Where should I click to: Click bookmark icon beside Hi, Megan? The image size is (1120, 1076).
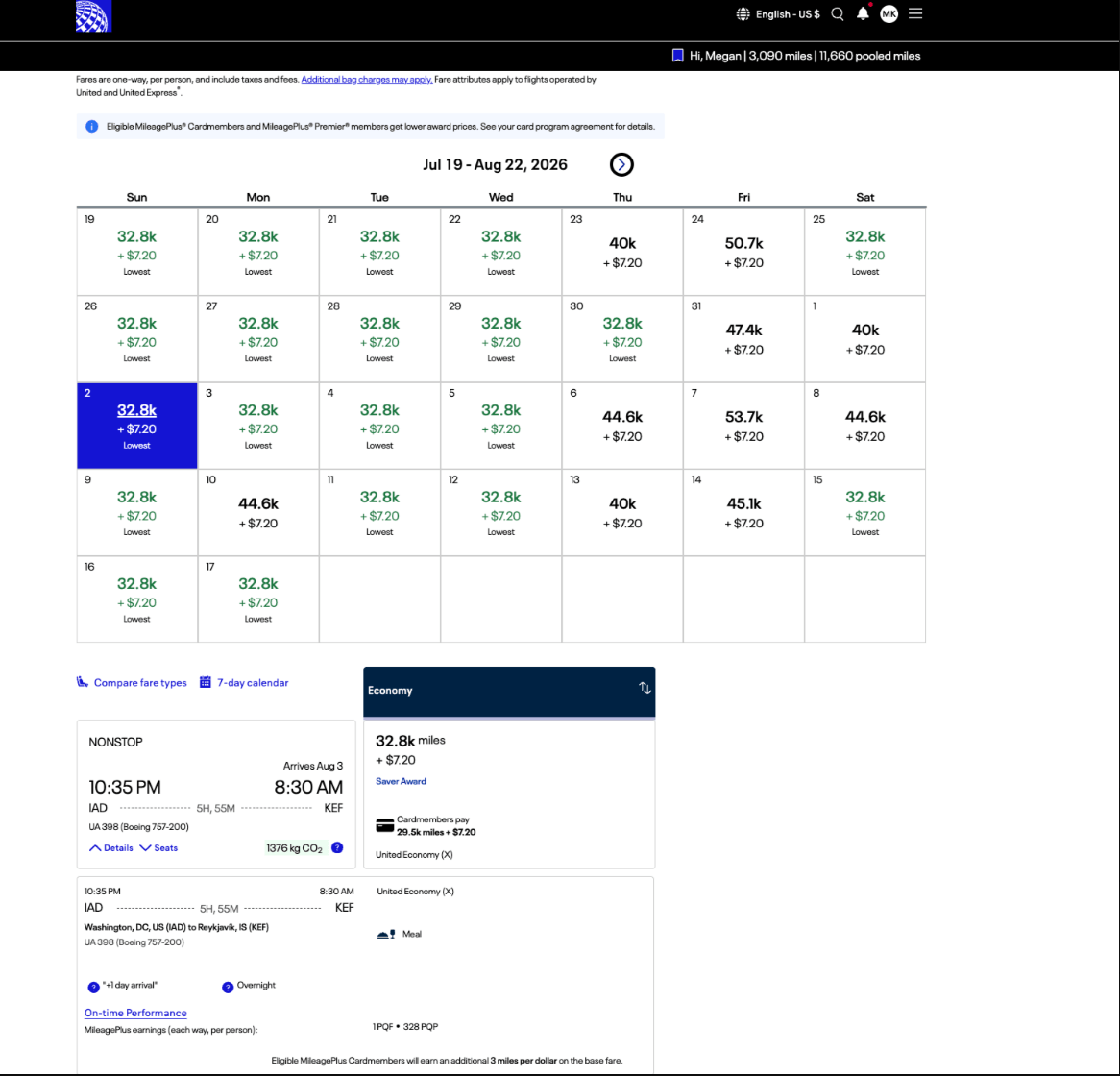pyautogui.click(x=678, y=56)
